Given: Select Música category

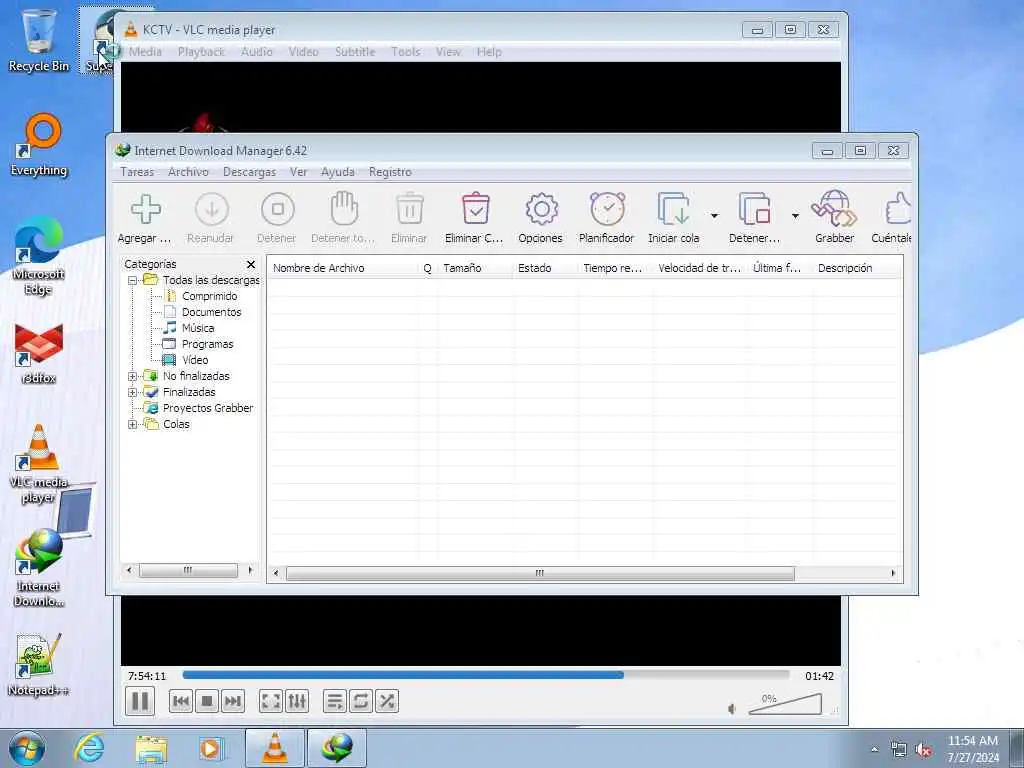Looking at the screenshot, I should pyautogui.click(x=198, y=328).
